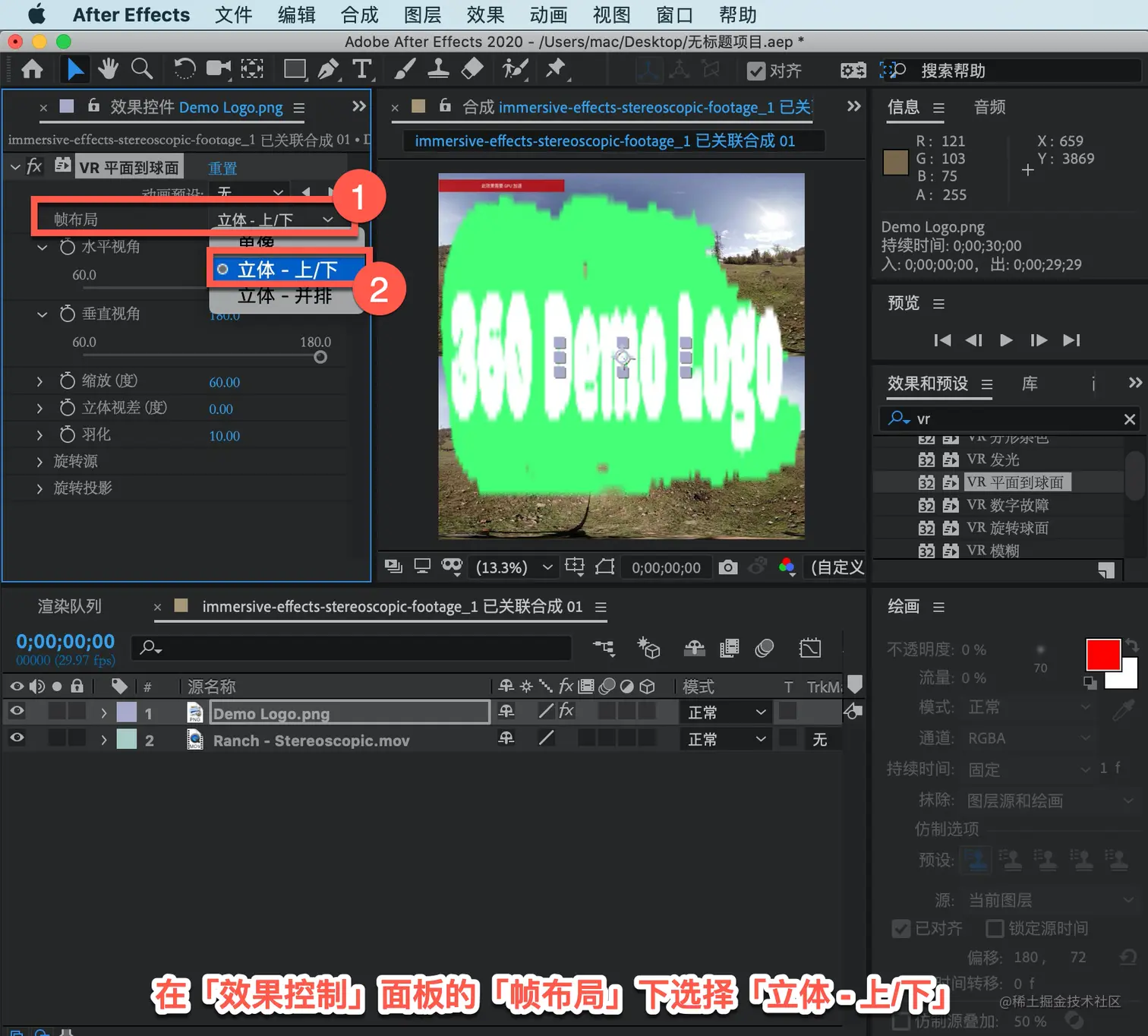Expand the 立体视差 (度) property
Viewport: 1148px width, 1036px height.
[x=39, y=409]
